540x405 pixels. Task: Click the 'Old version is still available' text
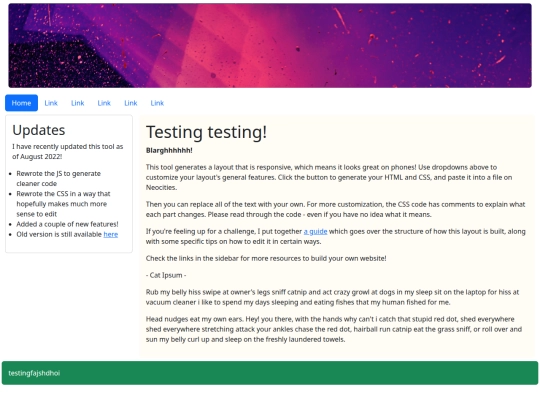point(59,234)
